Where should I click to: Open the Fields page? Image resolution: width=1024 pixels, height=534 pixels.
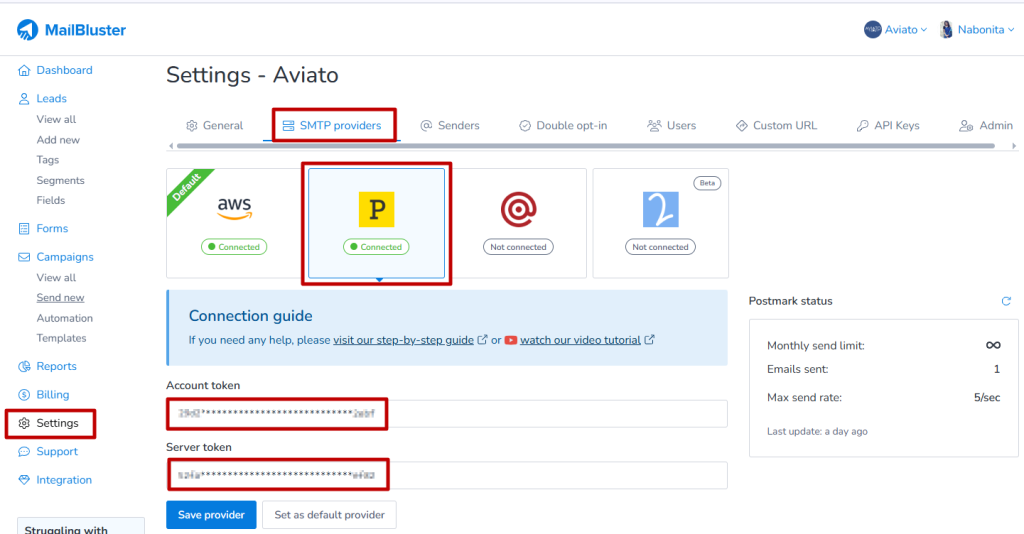(50, 200)
